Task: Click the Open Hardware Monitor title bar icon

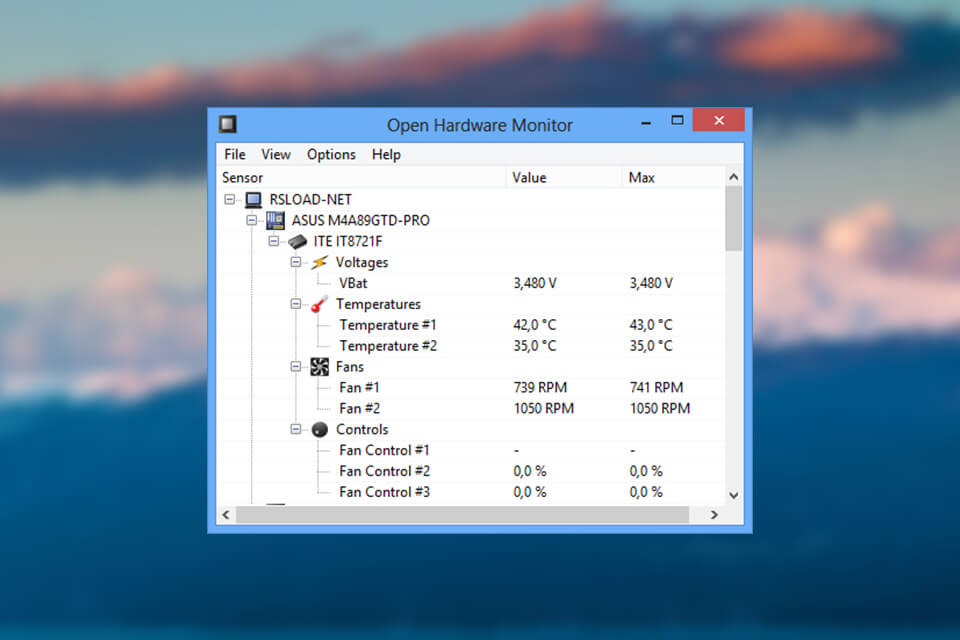Action: (228, 122)
